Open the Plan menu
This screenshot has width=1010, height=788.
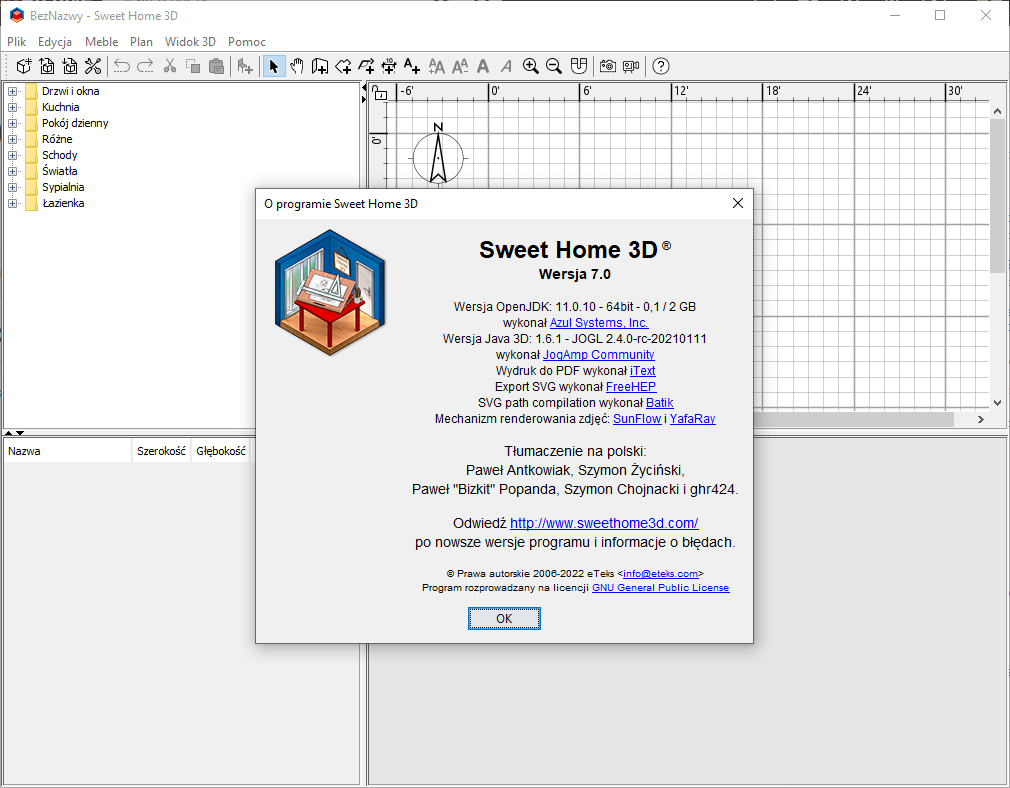[x=141, y=41]
